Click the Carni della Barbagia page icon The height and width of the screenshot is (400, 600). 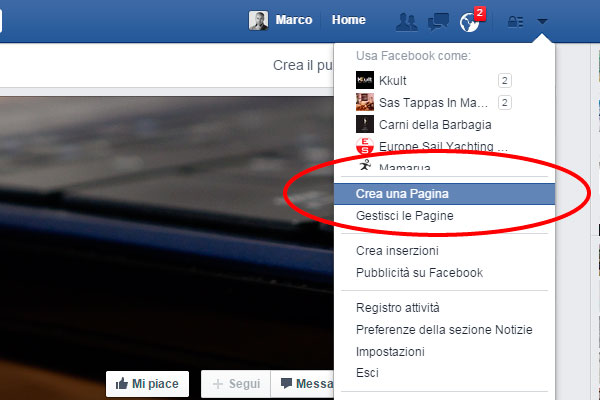coord(365,124)
